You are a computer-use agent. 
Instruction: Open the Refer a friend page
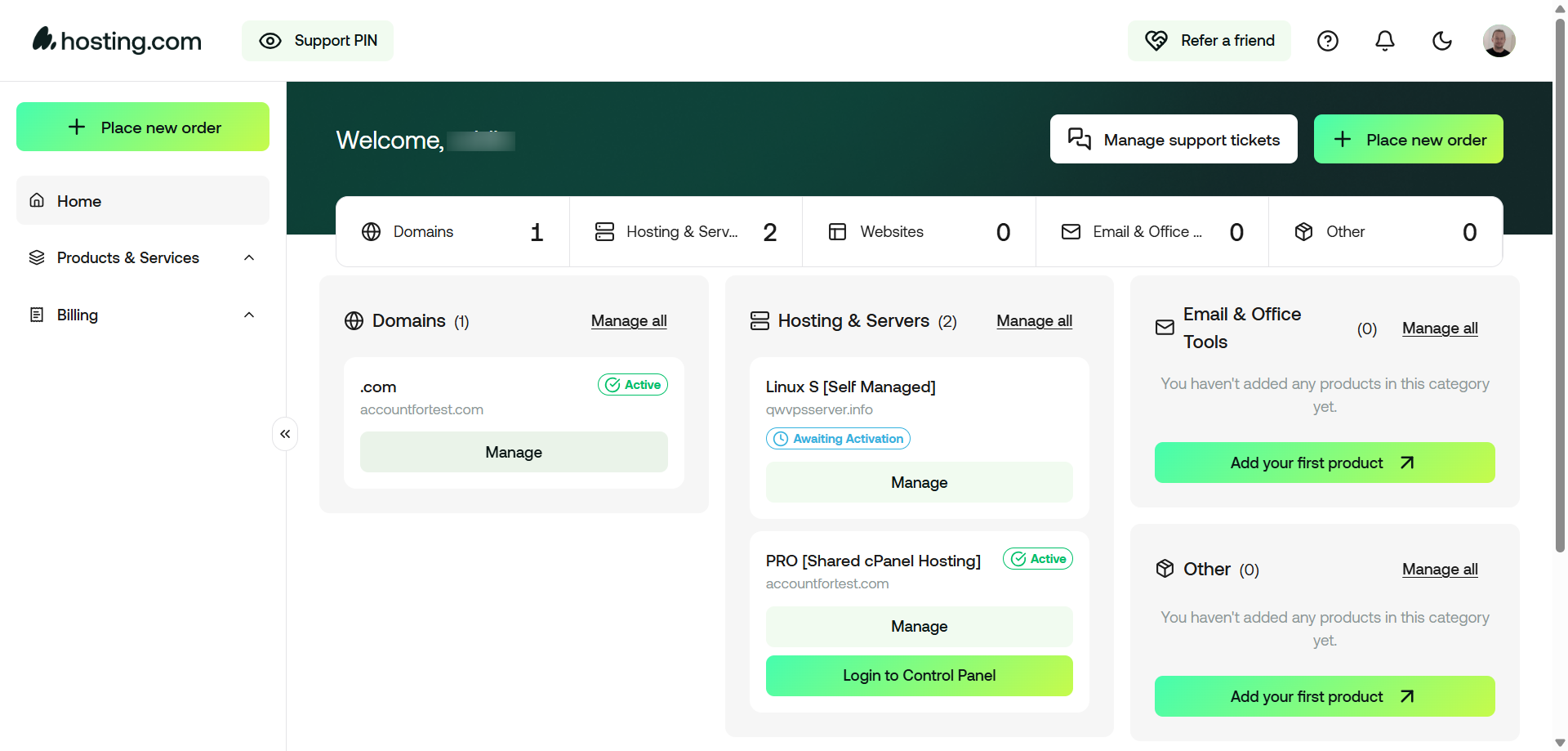pyautogui.click(x=1209, y=41)
